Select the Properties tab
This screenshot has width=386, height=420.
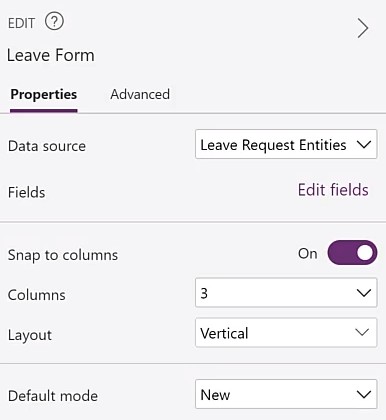[x=44, y=95]
